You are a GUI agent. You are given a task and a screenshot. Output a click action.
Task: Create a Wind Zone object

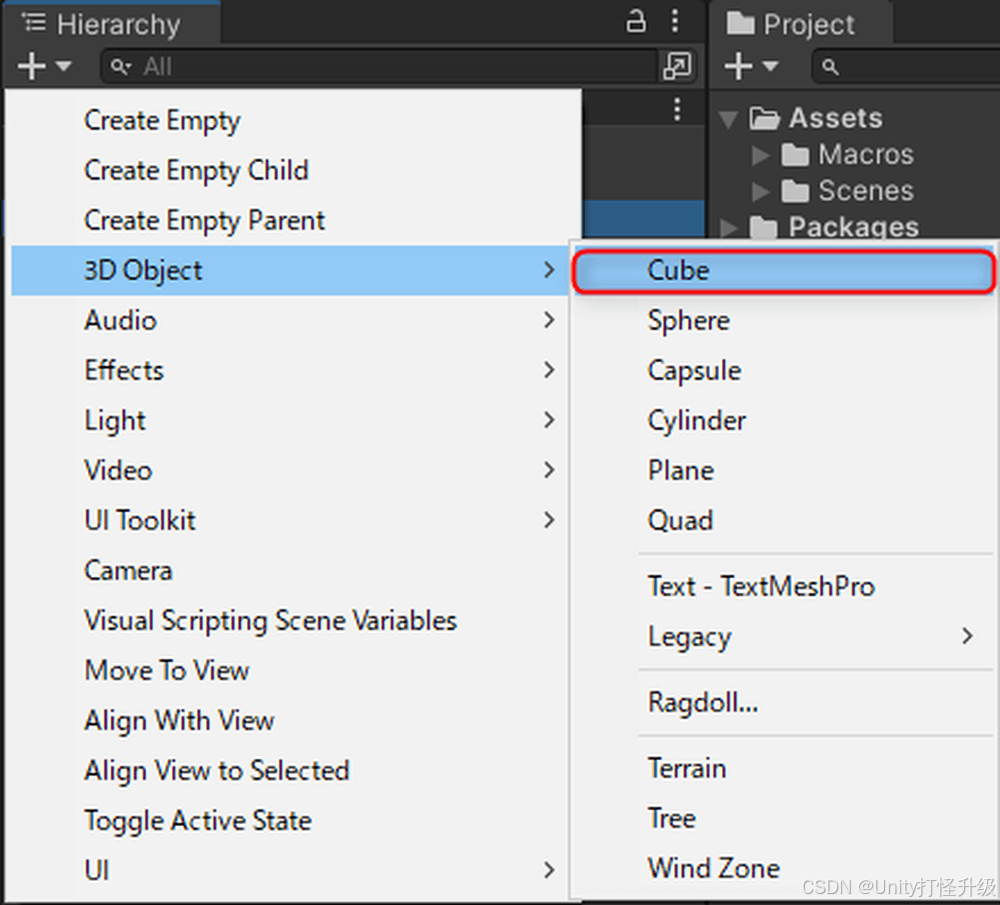click(784, 869)
